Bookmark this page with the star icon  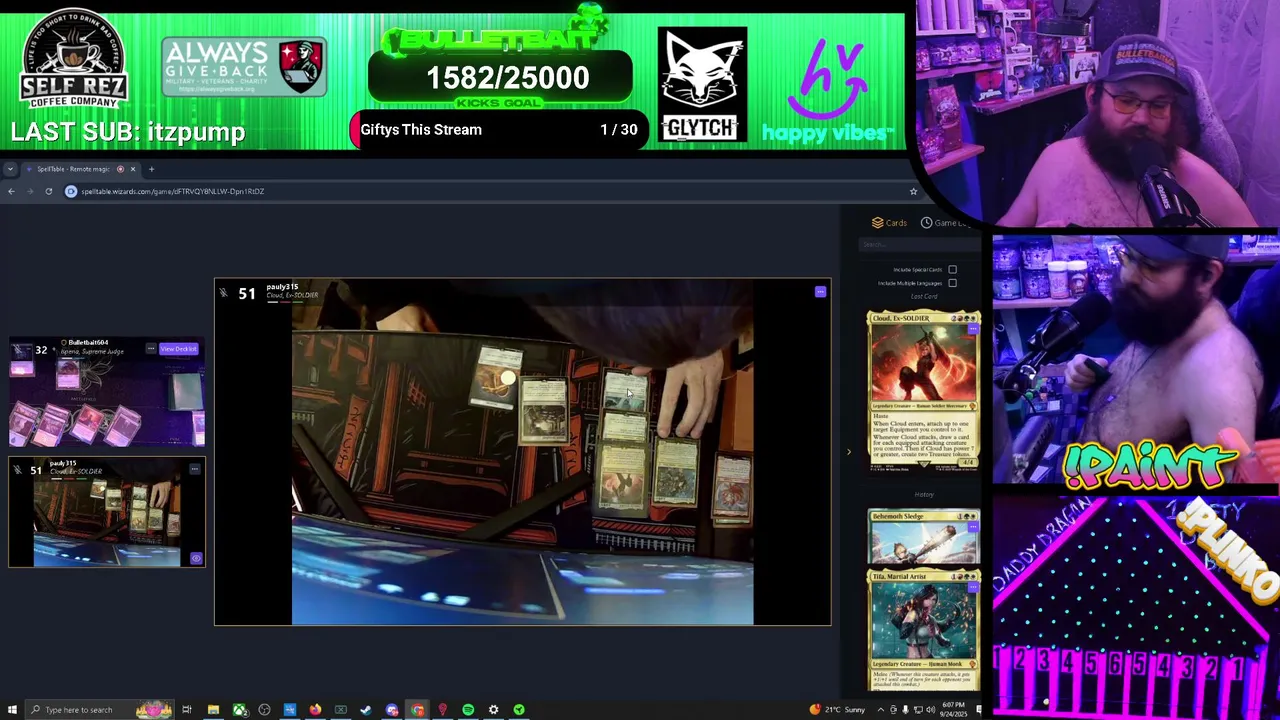point(913,191)
